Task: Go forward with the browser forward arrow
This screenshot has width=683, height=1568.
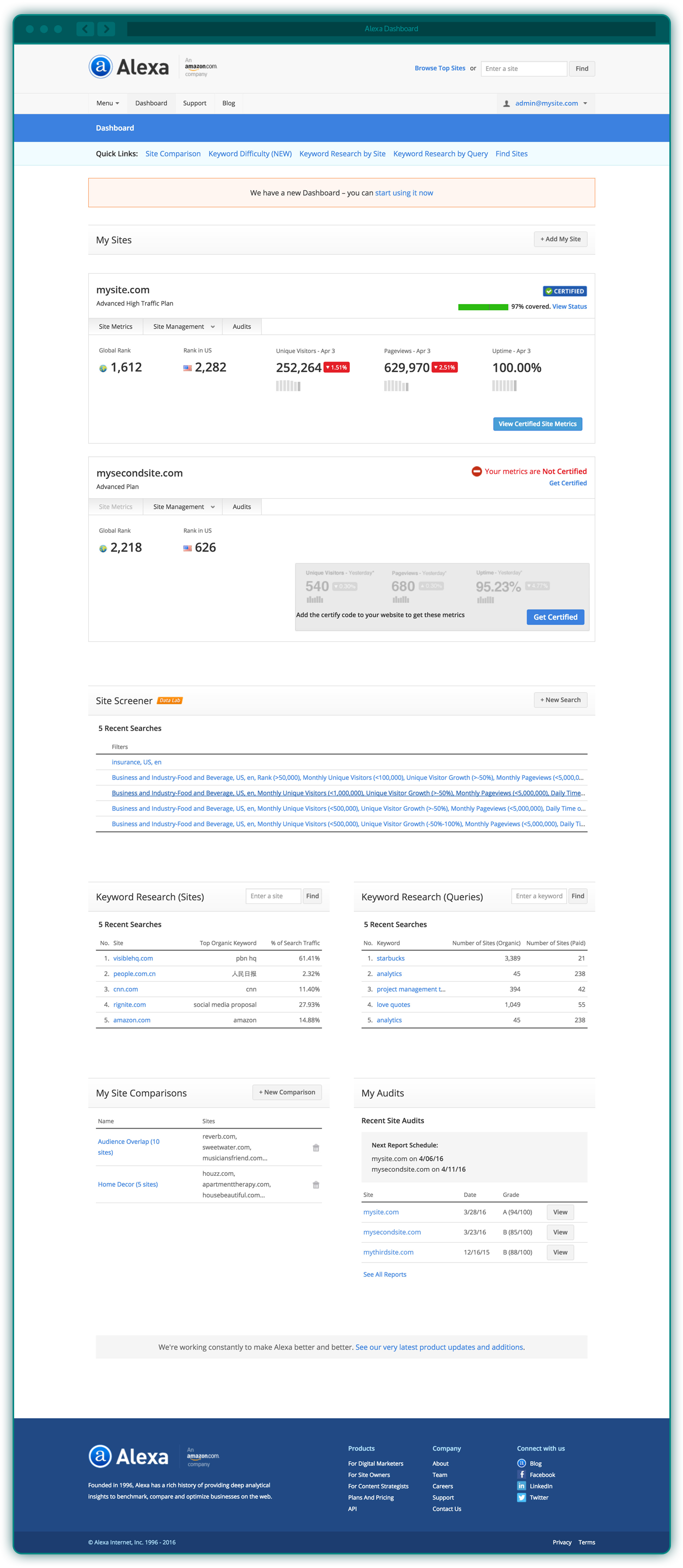Action: 106,29
